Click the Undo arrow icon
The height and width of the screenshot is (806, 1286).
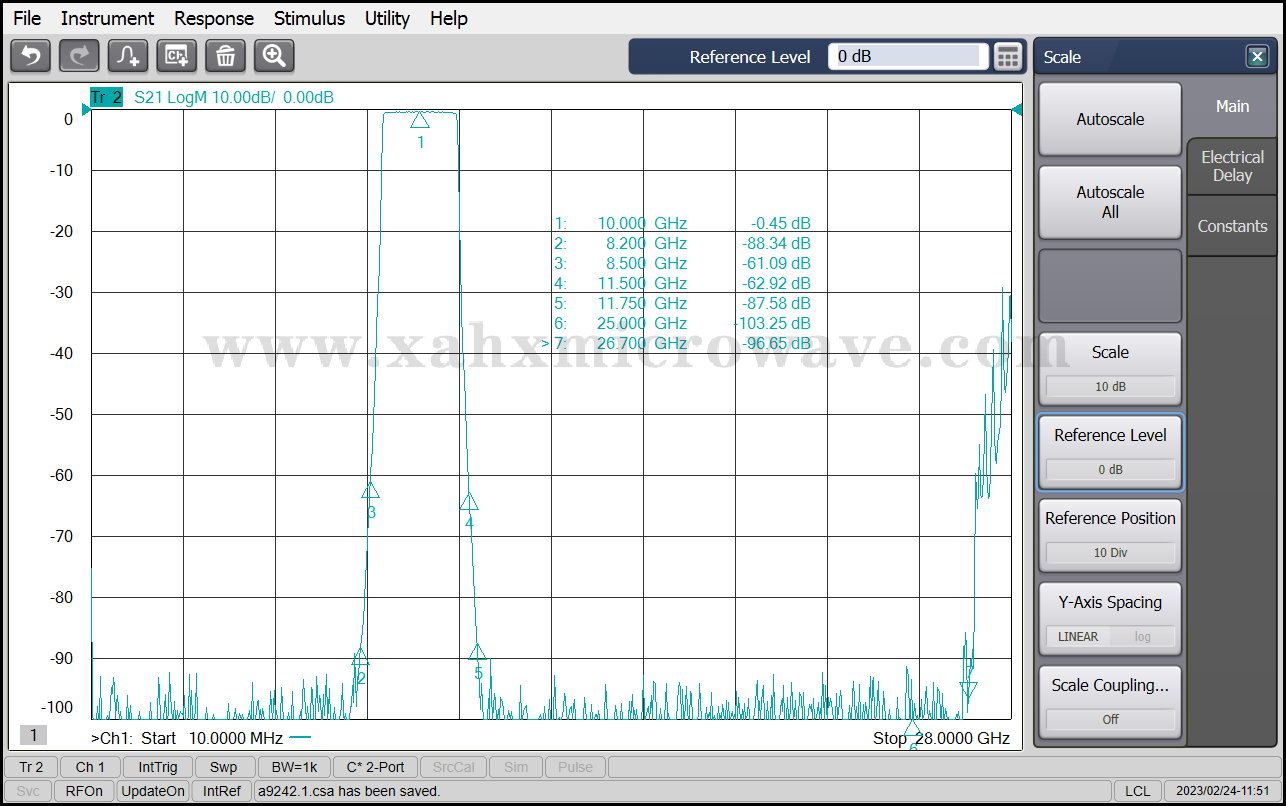coord(30,56)
